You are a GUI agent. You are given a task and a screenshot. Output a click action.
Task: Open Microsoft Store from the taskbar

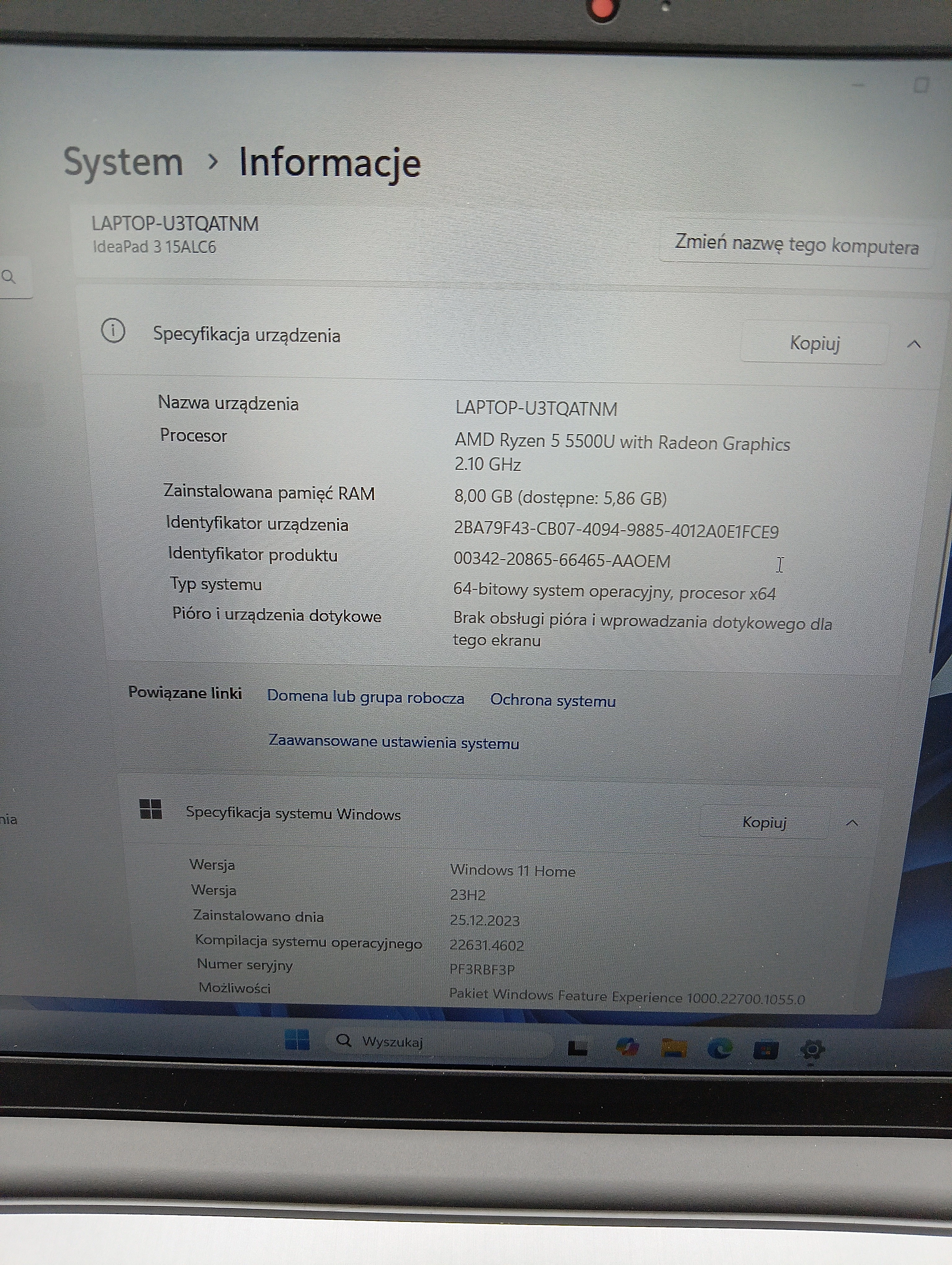pyautogui.click(x=766, y=1050)
